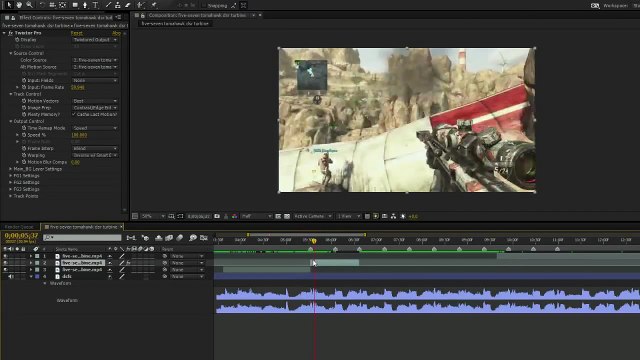This screenshot has width=640, height=360.
Task: Select layer 4 dlclc name in timeline
Action: [x=67, y=277]
